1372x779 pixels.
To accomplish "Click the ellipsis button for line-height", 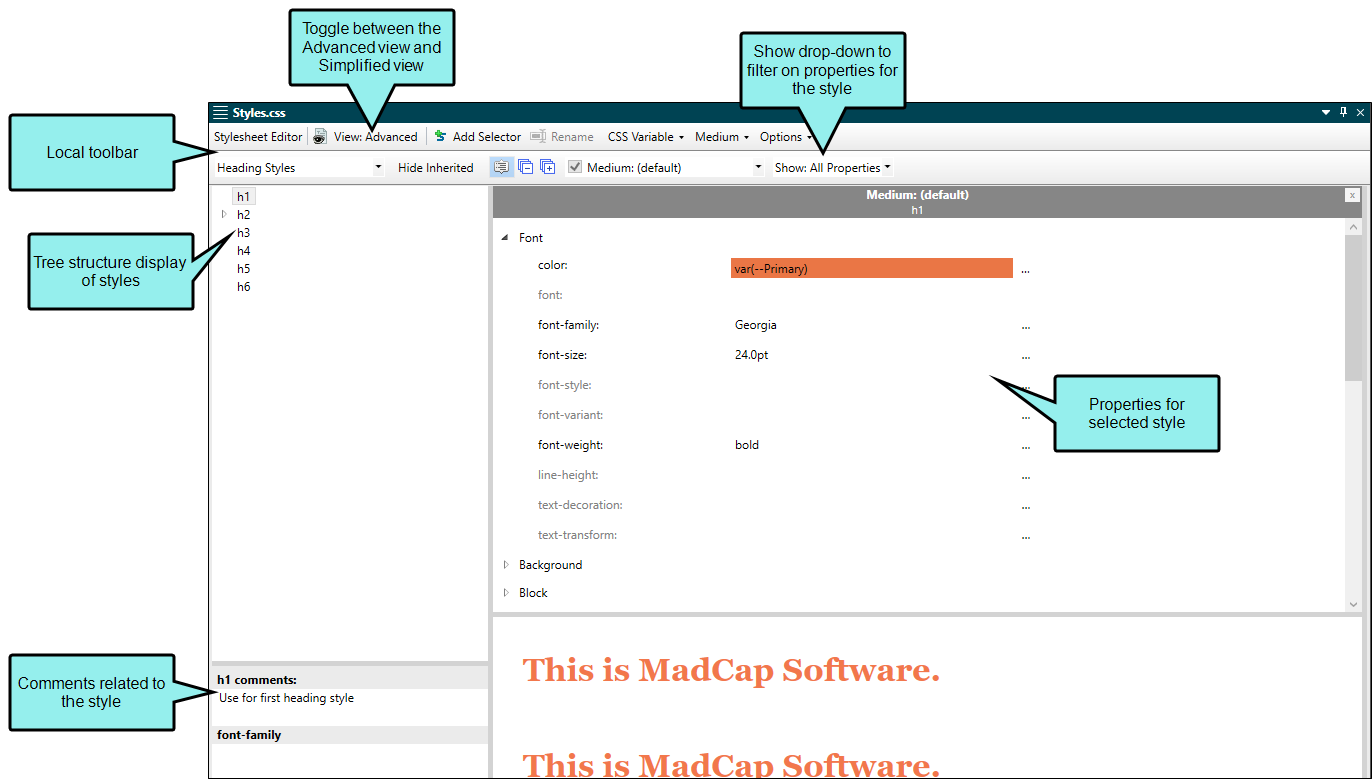I will (x=1026, y=477).
